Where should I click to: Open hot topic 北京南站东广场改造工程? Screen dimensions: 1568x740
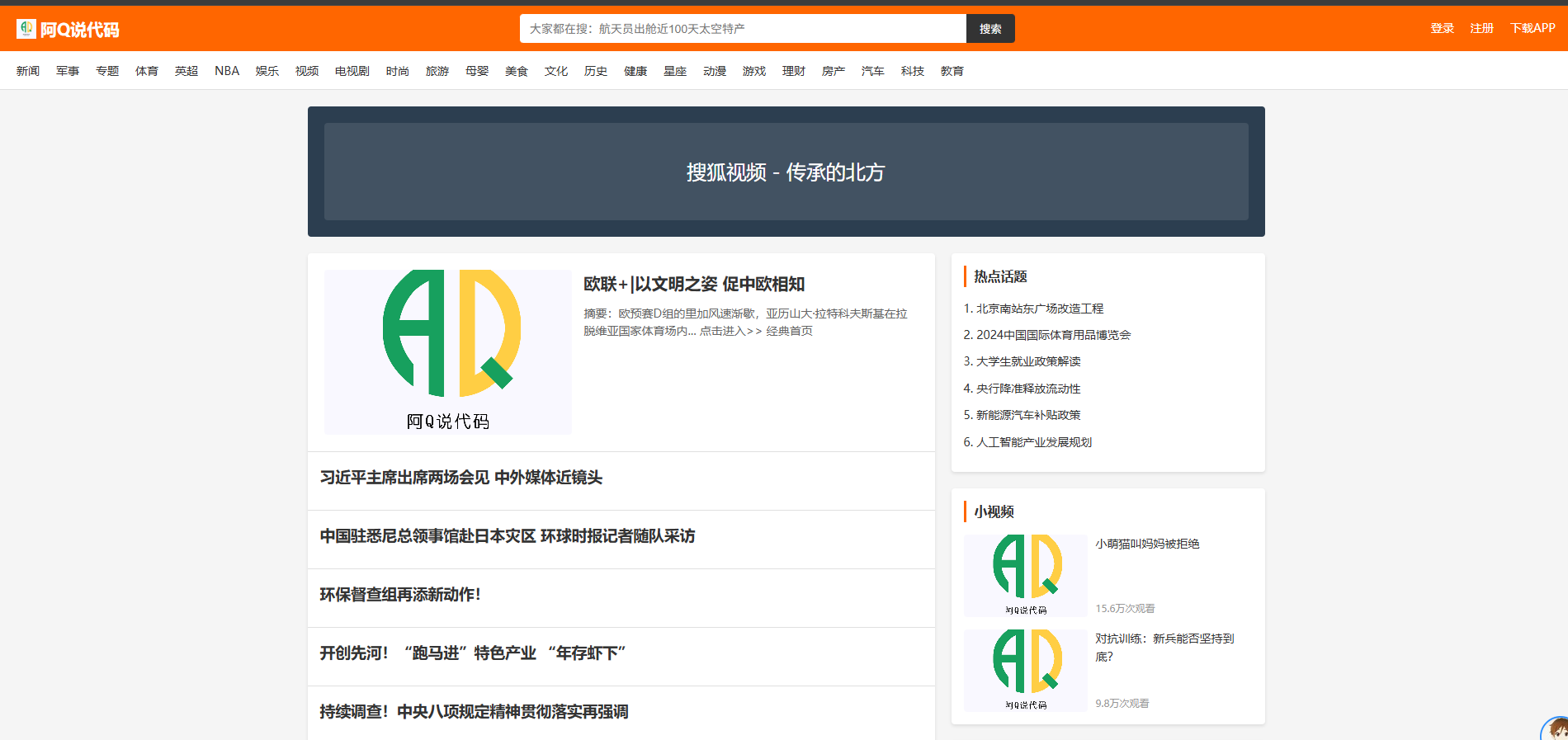pyautogui.click(x=1033, y=309)
